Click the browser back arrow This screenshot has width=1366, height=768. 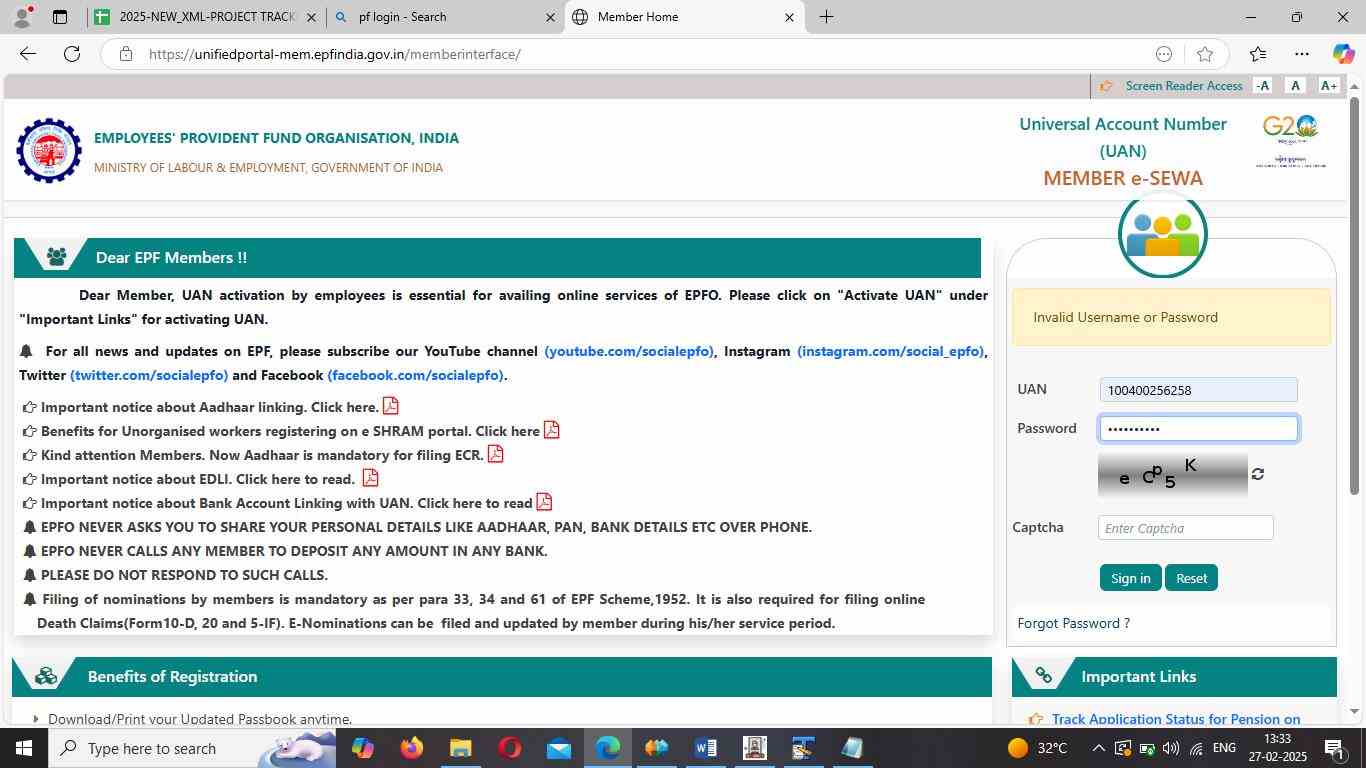(x=28, y=54)
